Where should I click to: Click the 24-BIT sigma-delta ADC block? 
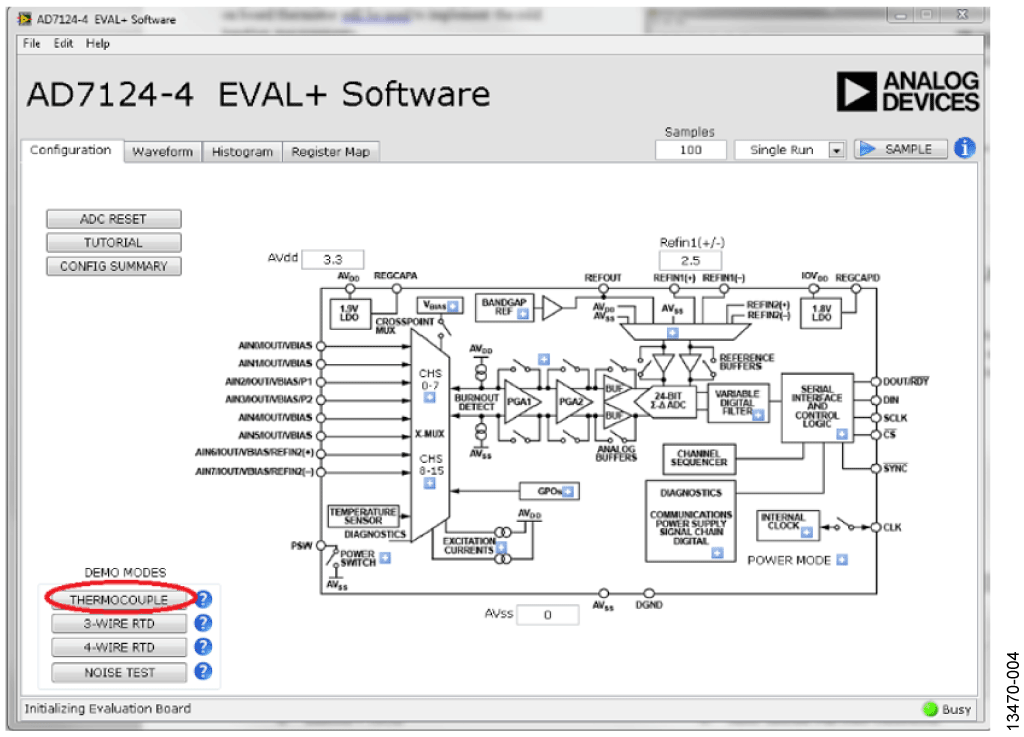click(x=667, y=401)
